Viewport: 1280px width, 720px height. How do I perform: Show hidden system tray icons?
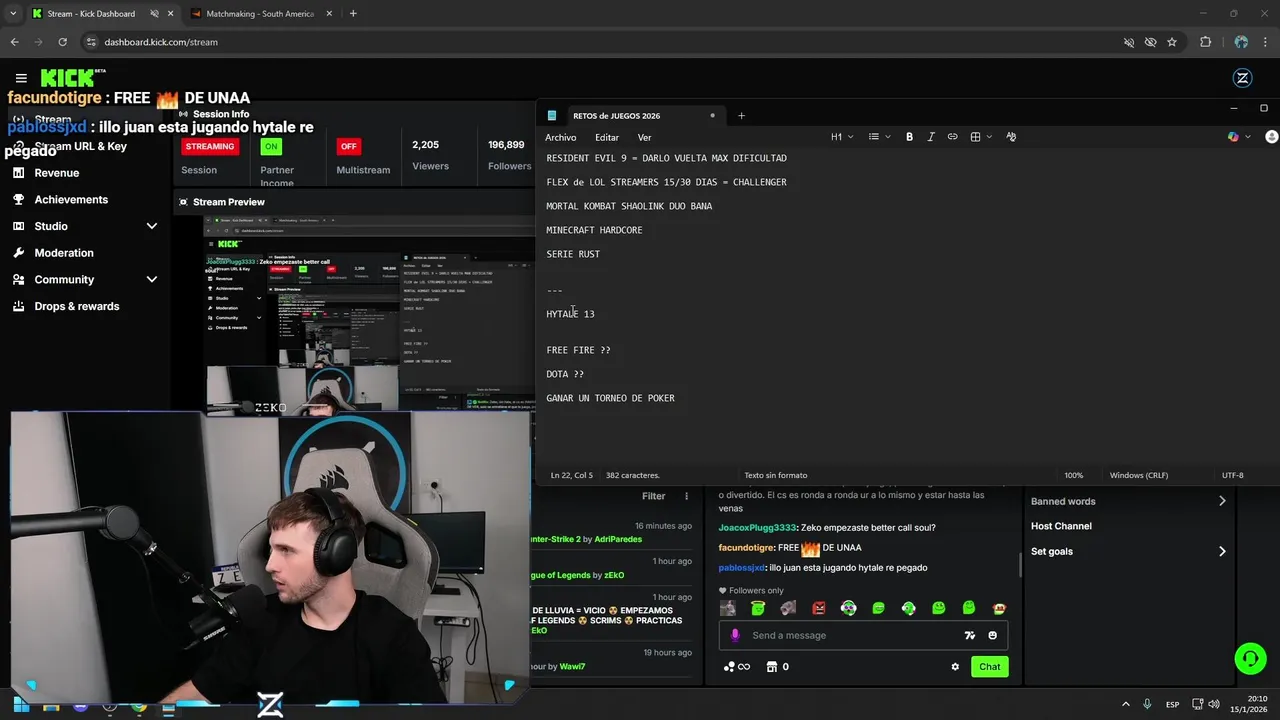click(1125, 705)
